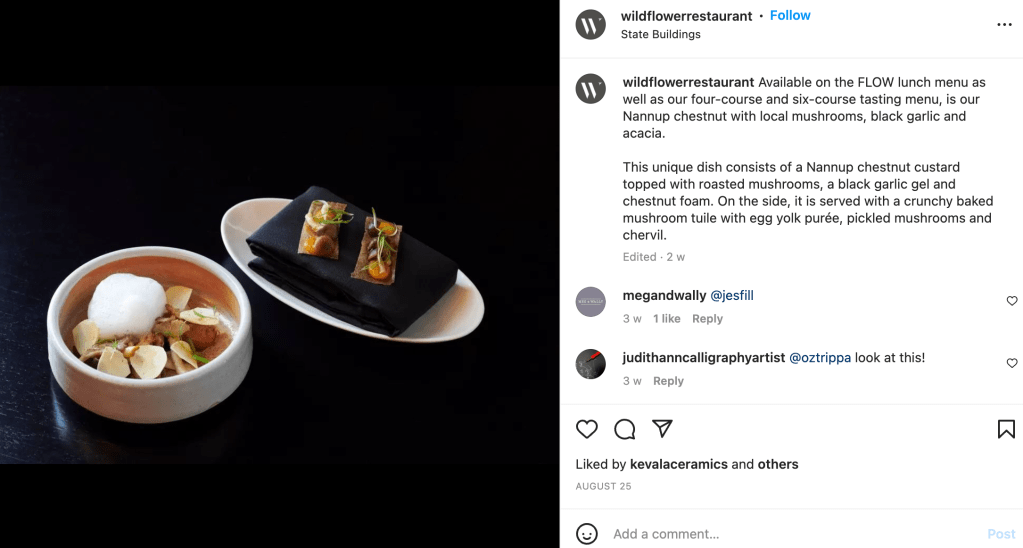Open the @jesfill mention link
1023x548 pixels.
pyautogui.click(x=732, y=296)
